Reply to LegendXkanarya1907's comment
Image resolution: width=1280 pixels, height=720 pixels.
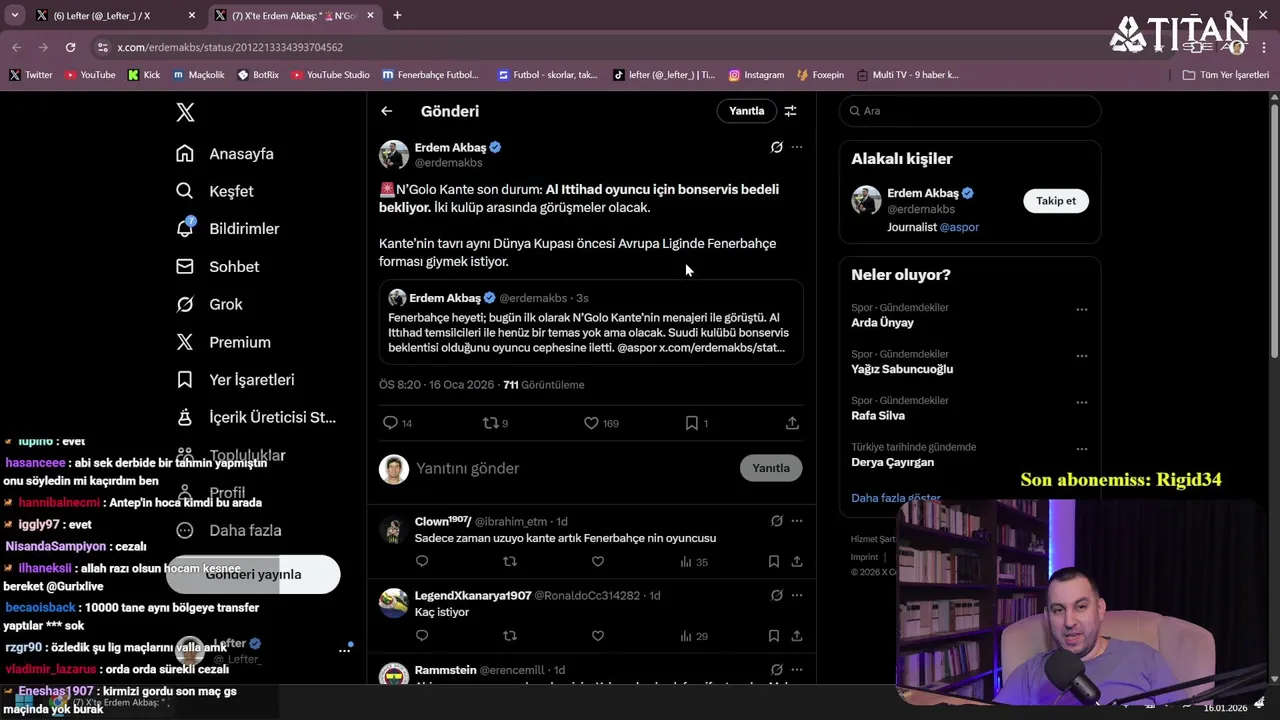point(422,636)
